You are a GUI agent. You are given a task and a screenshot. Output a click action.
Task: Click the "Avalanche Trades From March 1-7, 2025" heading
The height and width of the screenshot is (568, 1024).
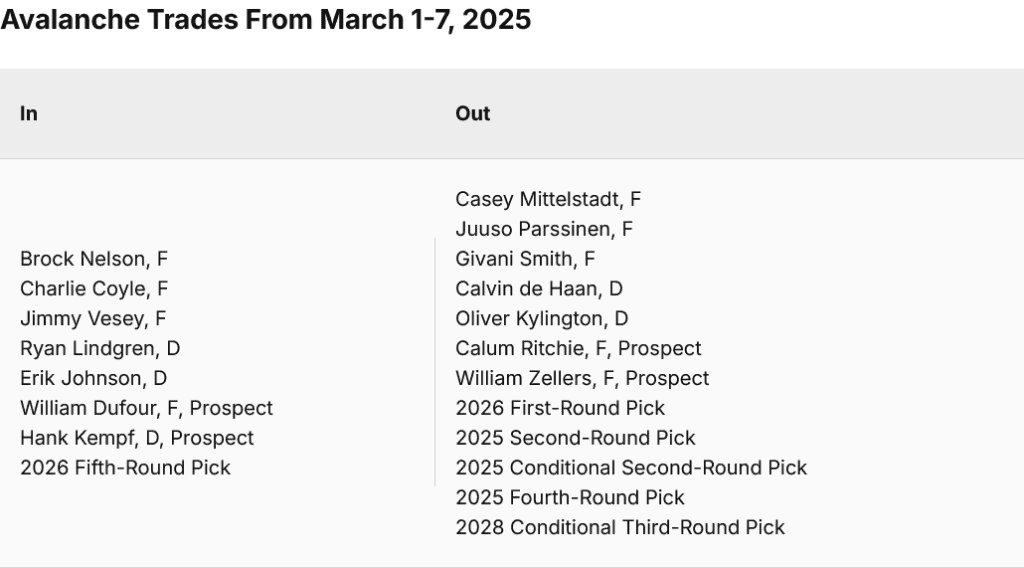265,21
